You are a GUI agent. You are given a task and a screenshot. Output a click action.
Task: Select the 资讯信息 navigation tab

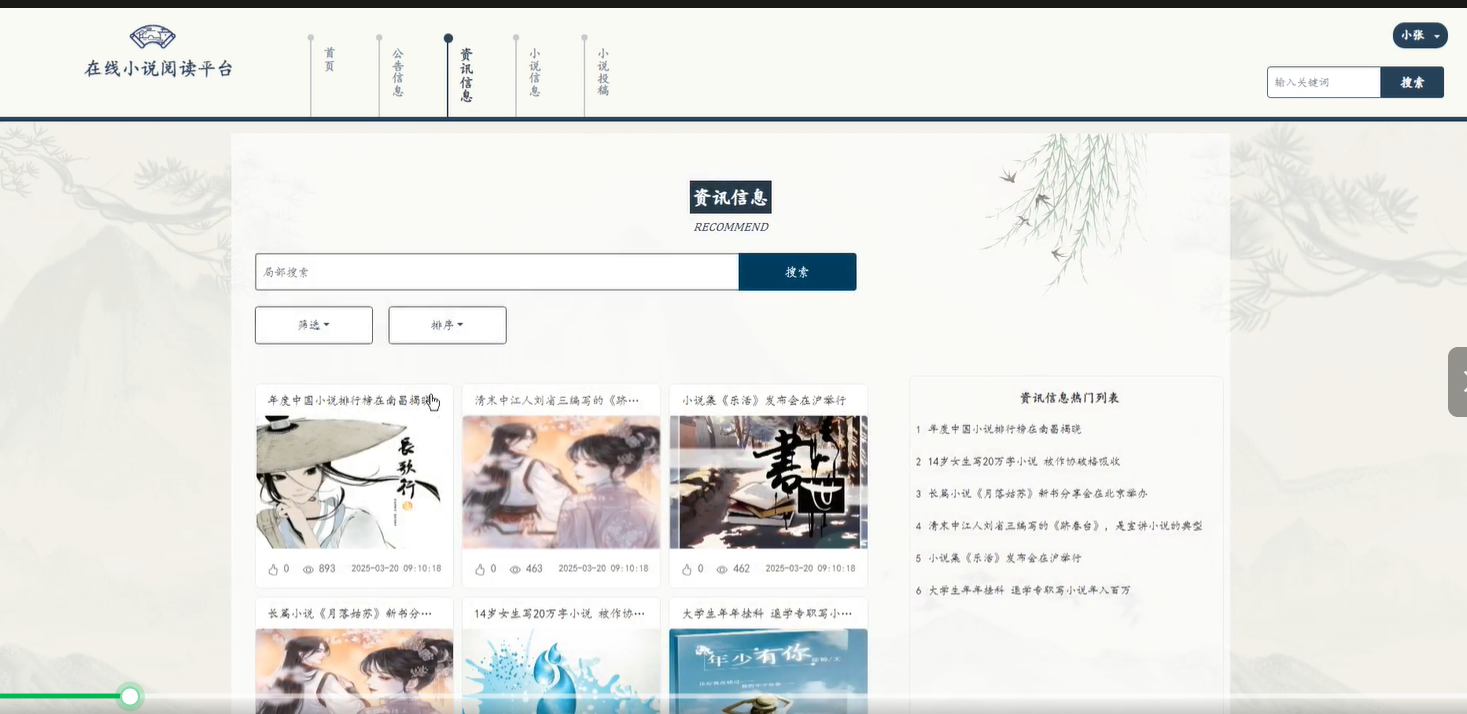click(466, 75)
